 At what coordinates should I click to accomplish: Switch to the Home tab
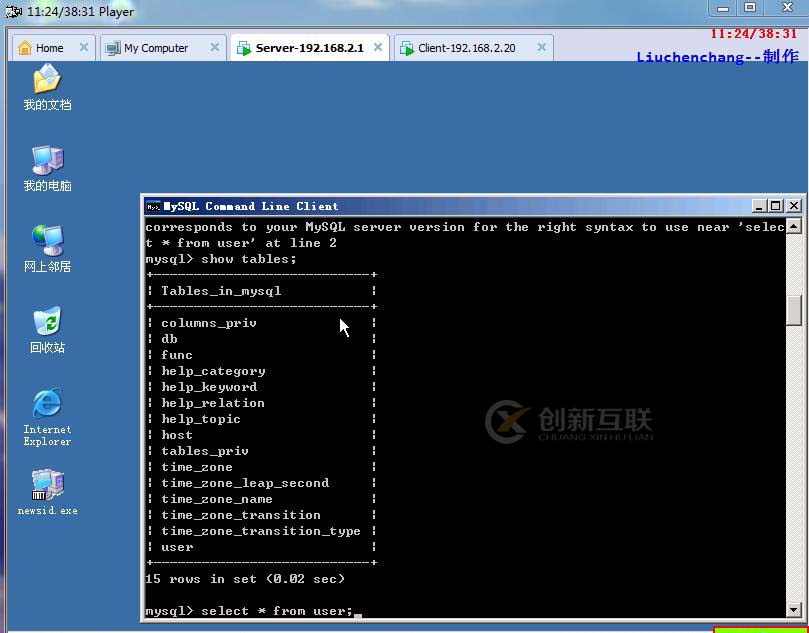53,48
